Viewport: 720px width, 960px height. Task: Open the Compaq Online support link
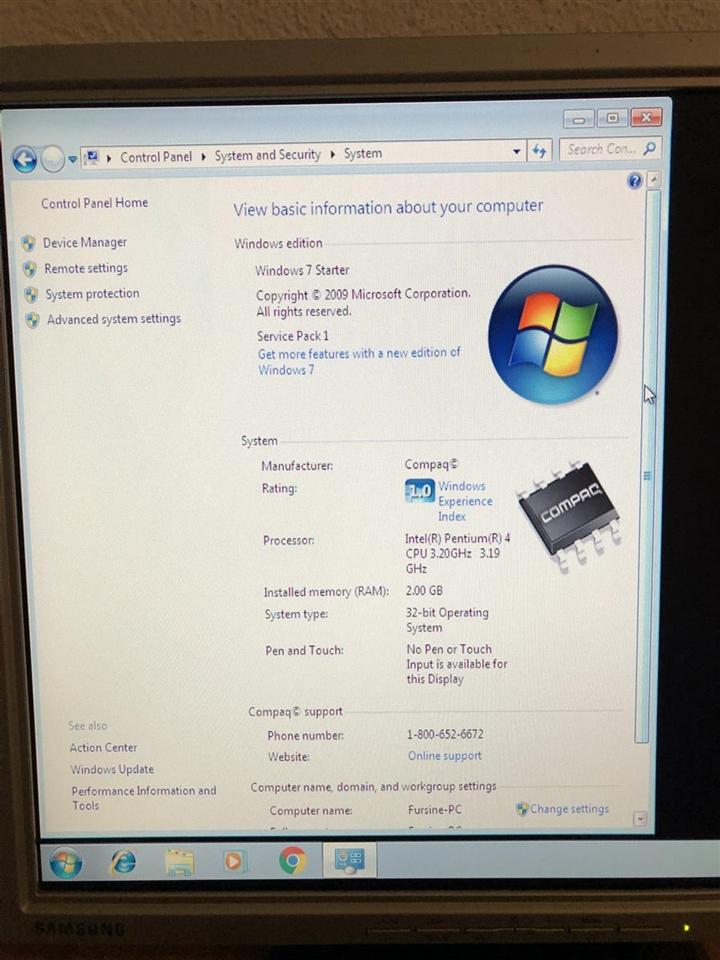pyautogui.click(x=444, y=756)
